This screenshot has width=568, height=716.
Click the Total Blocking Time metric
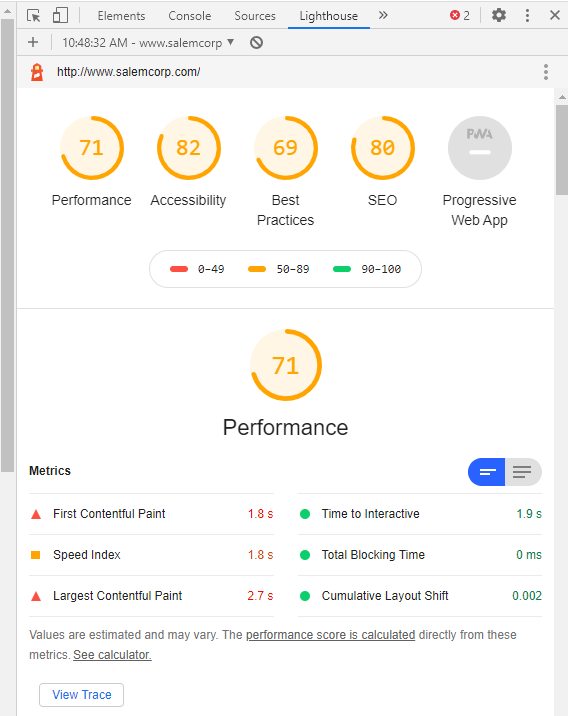pyautogui.click(x=420, y=555)
